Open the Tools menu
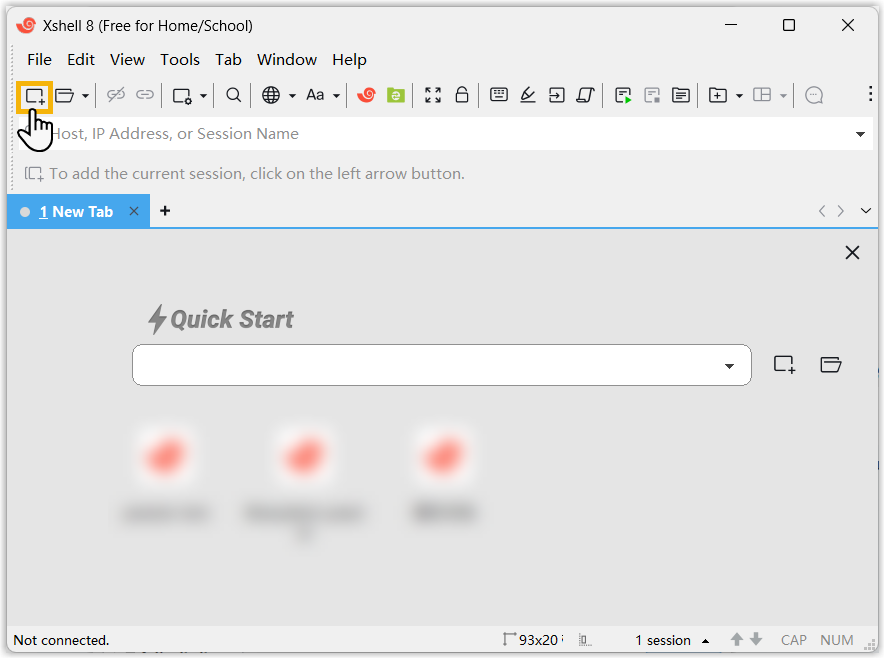Screen dimensions: 885x659 (180, 60)
